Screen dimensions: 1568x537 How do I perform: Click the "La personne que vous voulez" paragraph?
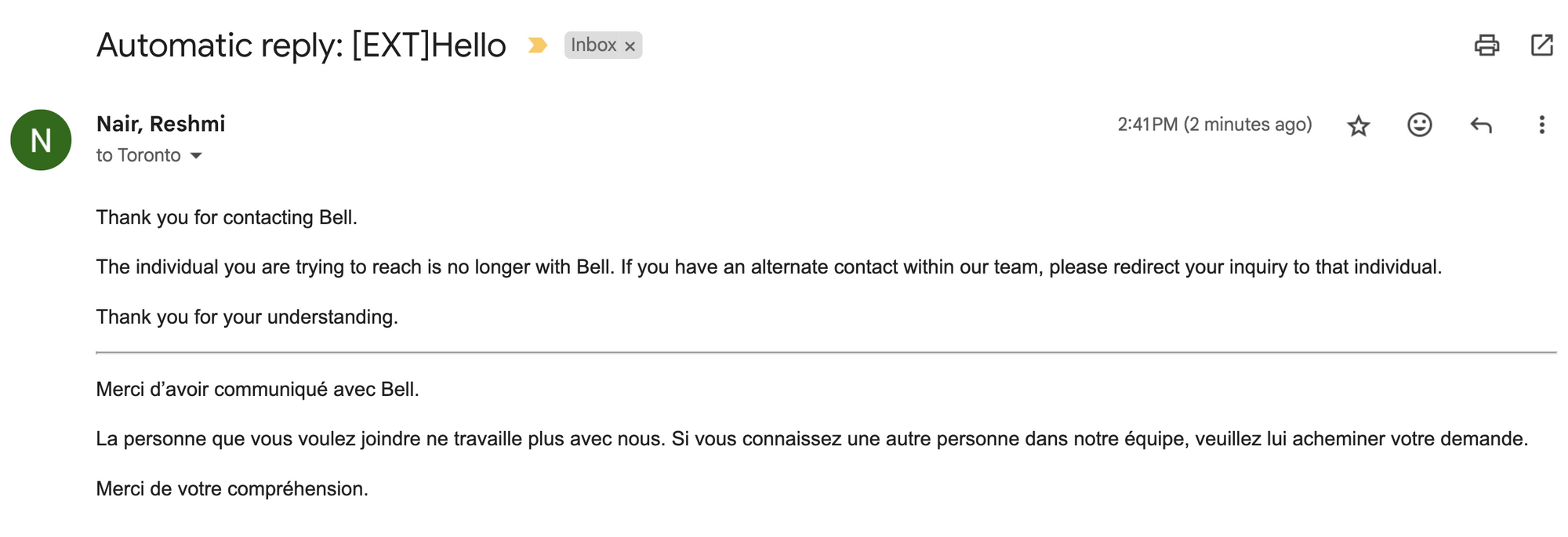point(811,439)
